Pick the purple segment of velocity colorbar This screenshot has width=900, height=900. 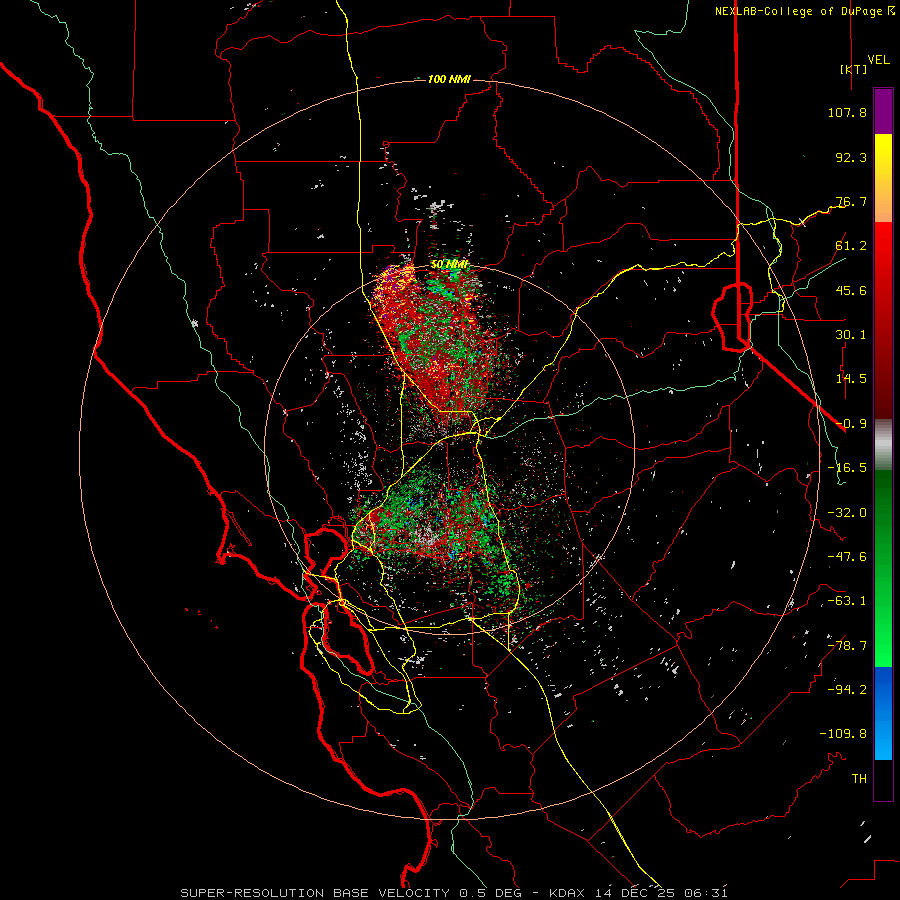point(883,112)
